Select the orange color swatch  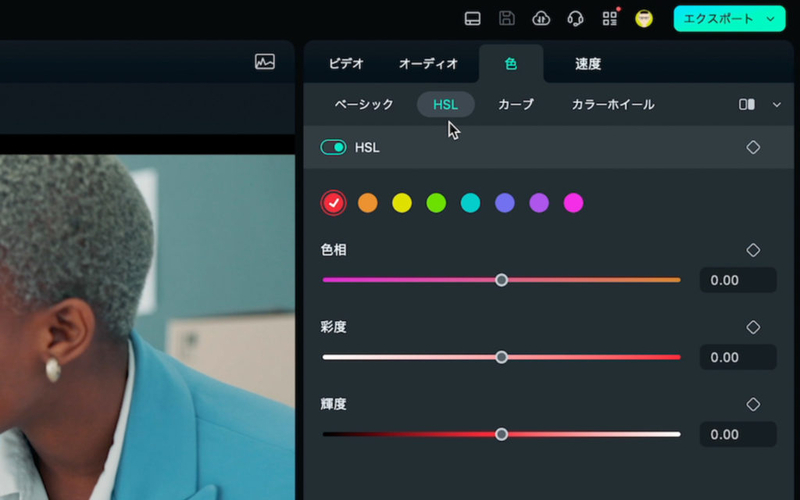point(368,203)
